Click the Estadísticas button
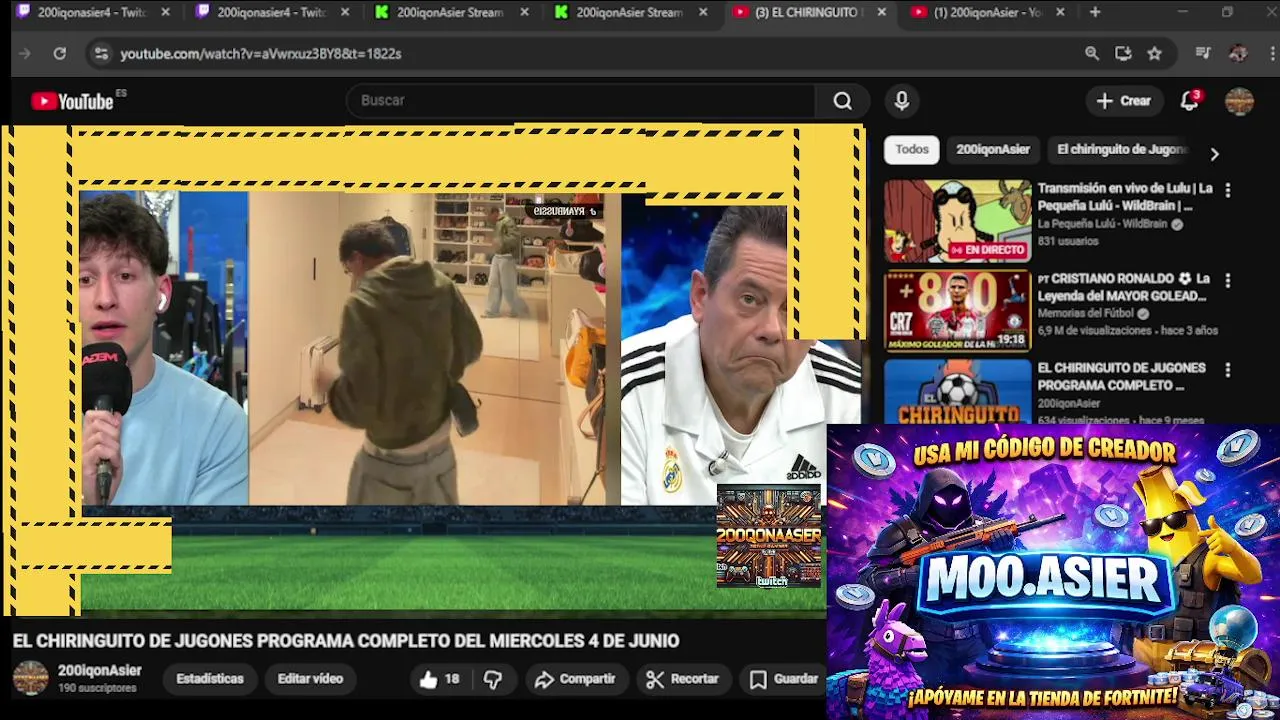Screen dimensions: 1280x720 [210, 679]
